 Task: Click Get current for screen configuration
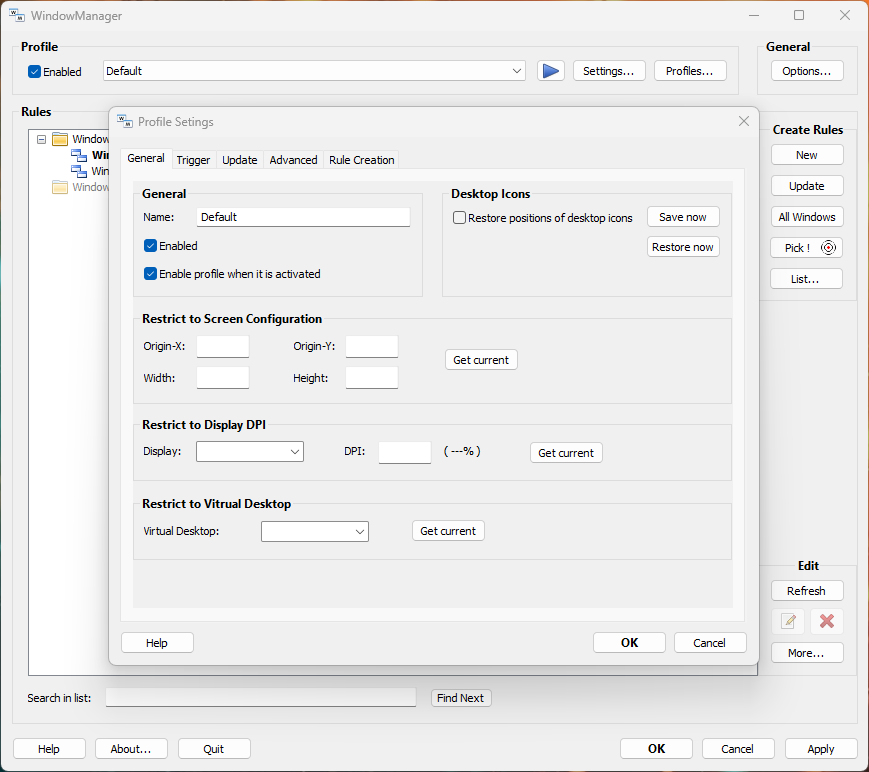[x=481, y=360]
